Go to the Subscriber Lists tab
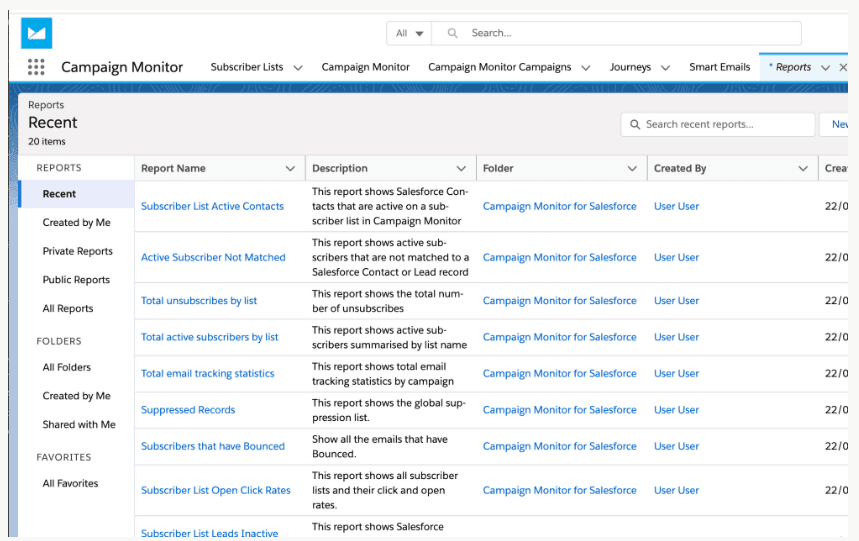 [247, 67]
